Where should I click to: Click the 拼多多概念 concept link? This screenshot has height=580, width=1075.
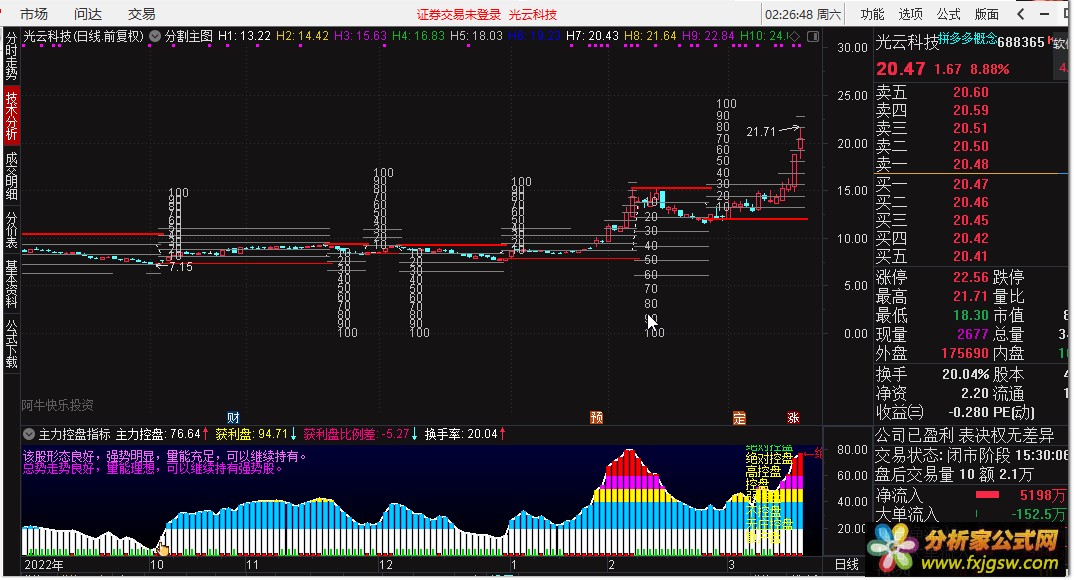point(967,39)
